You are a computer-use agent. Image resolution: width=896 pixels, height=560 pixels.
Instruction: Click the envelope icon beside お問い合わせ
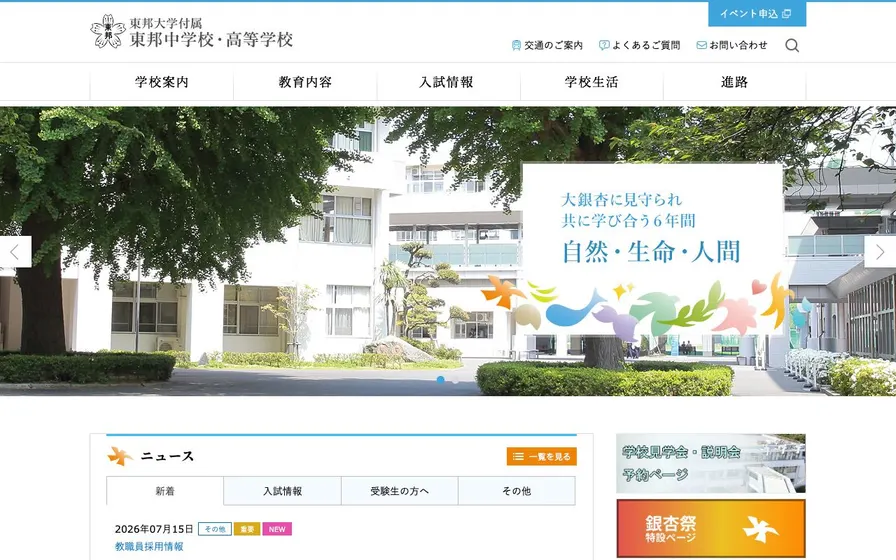(702, 45)
